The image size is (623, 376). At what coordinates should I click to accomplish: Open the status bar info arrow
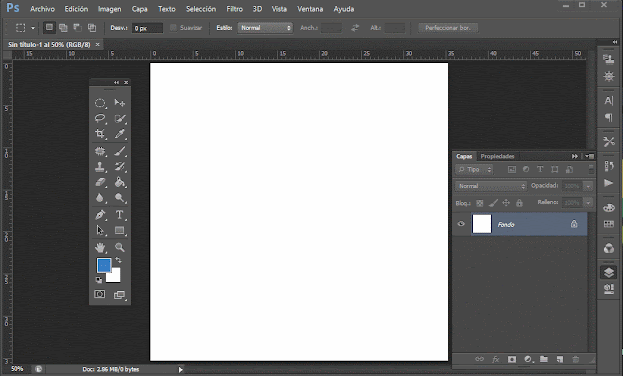(180, 370)
